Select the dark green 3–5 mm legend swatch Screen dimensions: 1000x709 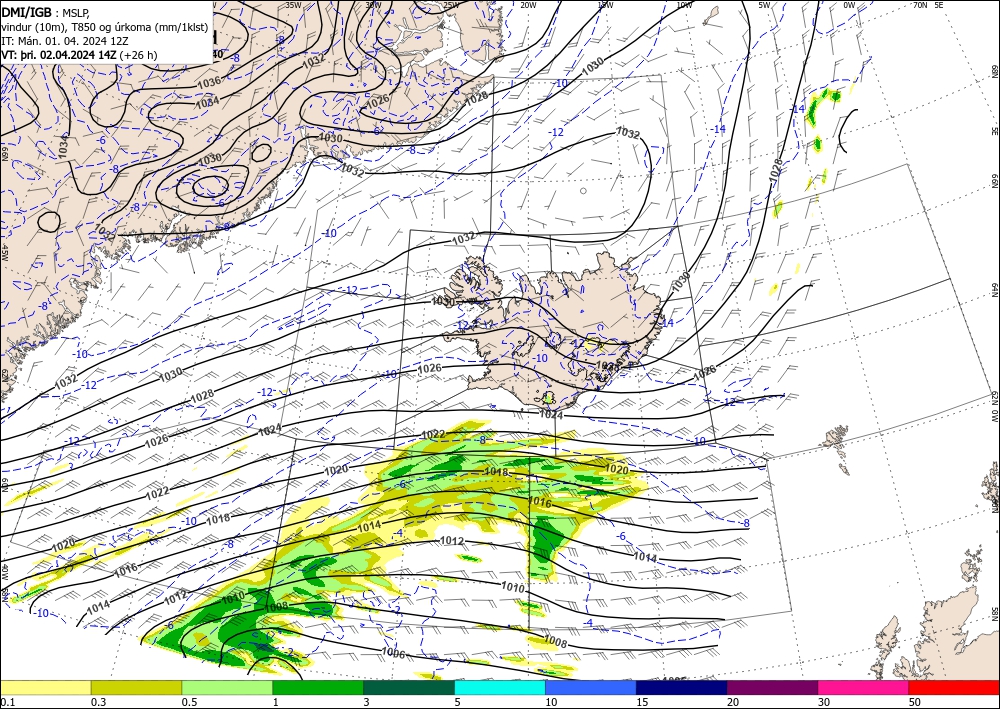(409, 687)
